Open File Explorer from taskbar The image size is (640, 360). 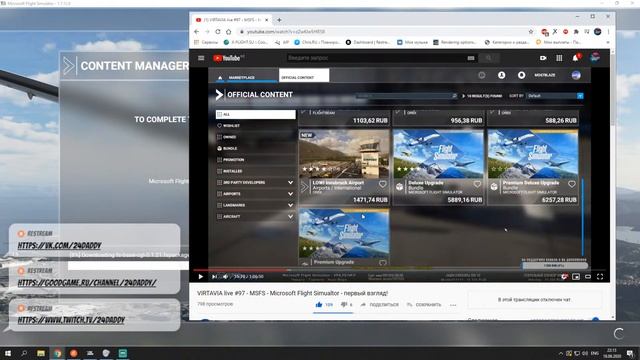pyautogui.click(x=41, y=353)
